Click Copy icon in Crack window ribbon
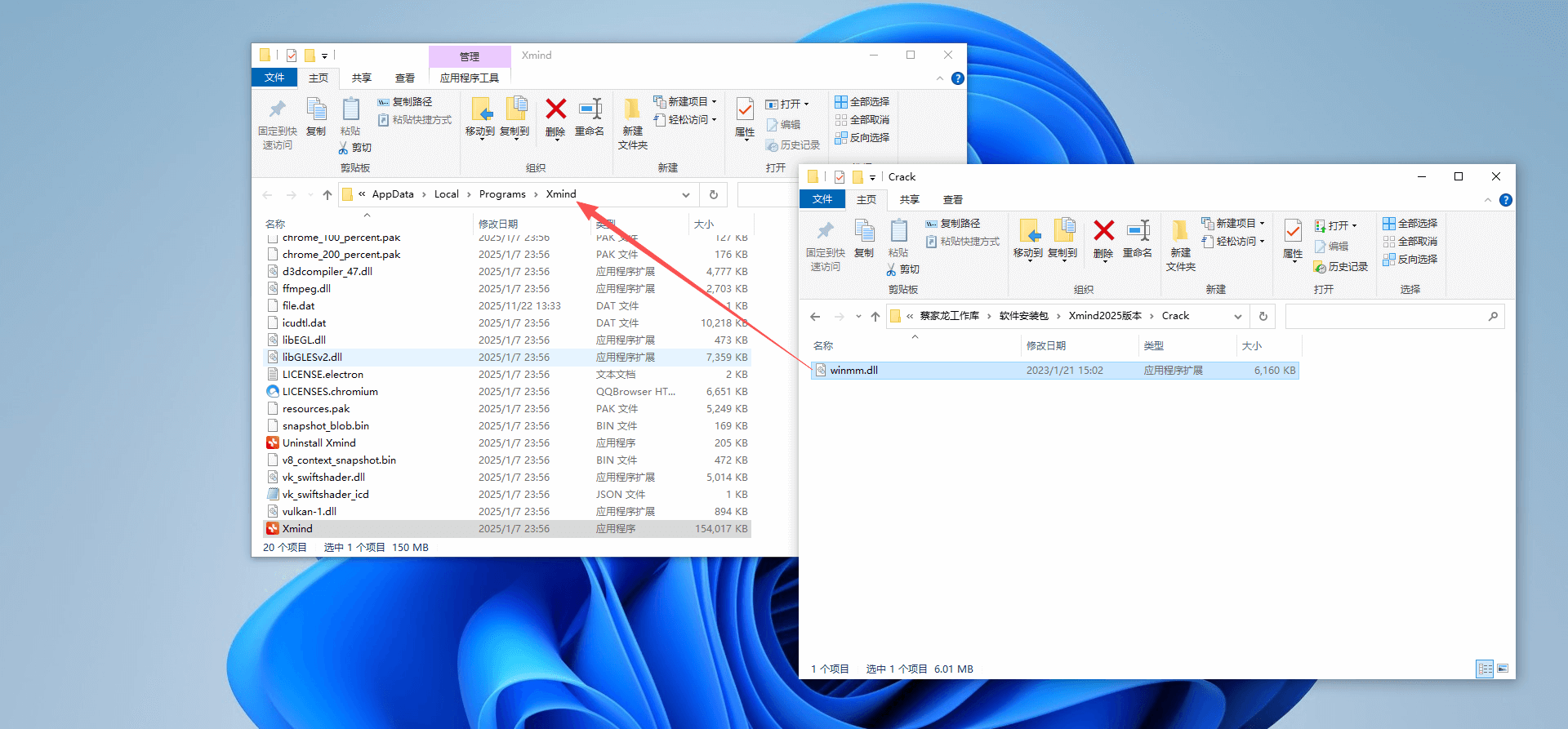 (864, 231)
